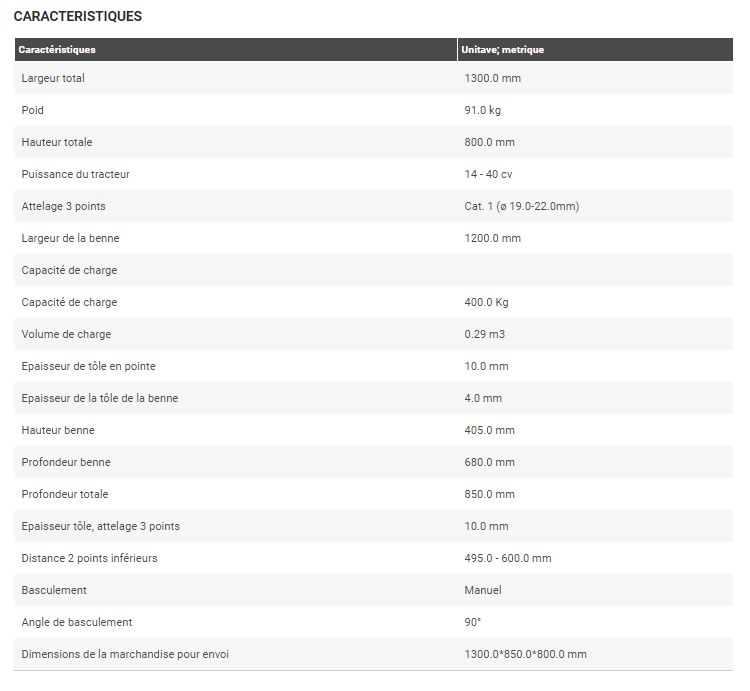The image size is (750, 691).
Task: Select the Profondeur benne row label
Action: pyautogui.click(x=66, y=462)
